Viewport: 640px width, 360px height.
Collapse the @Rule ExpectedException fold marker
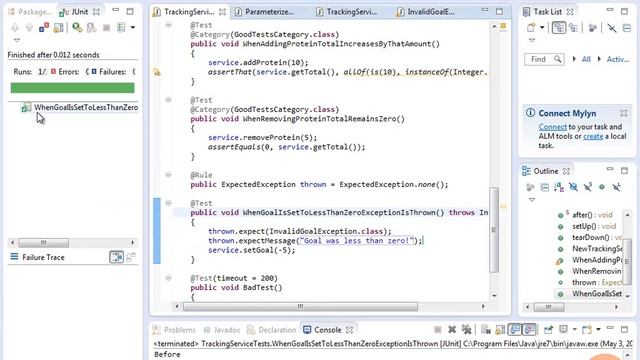coord(168,175)
